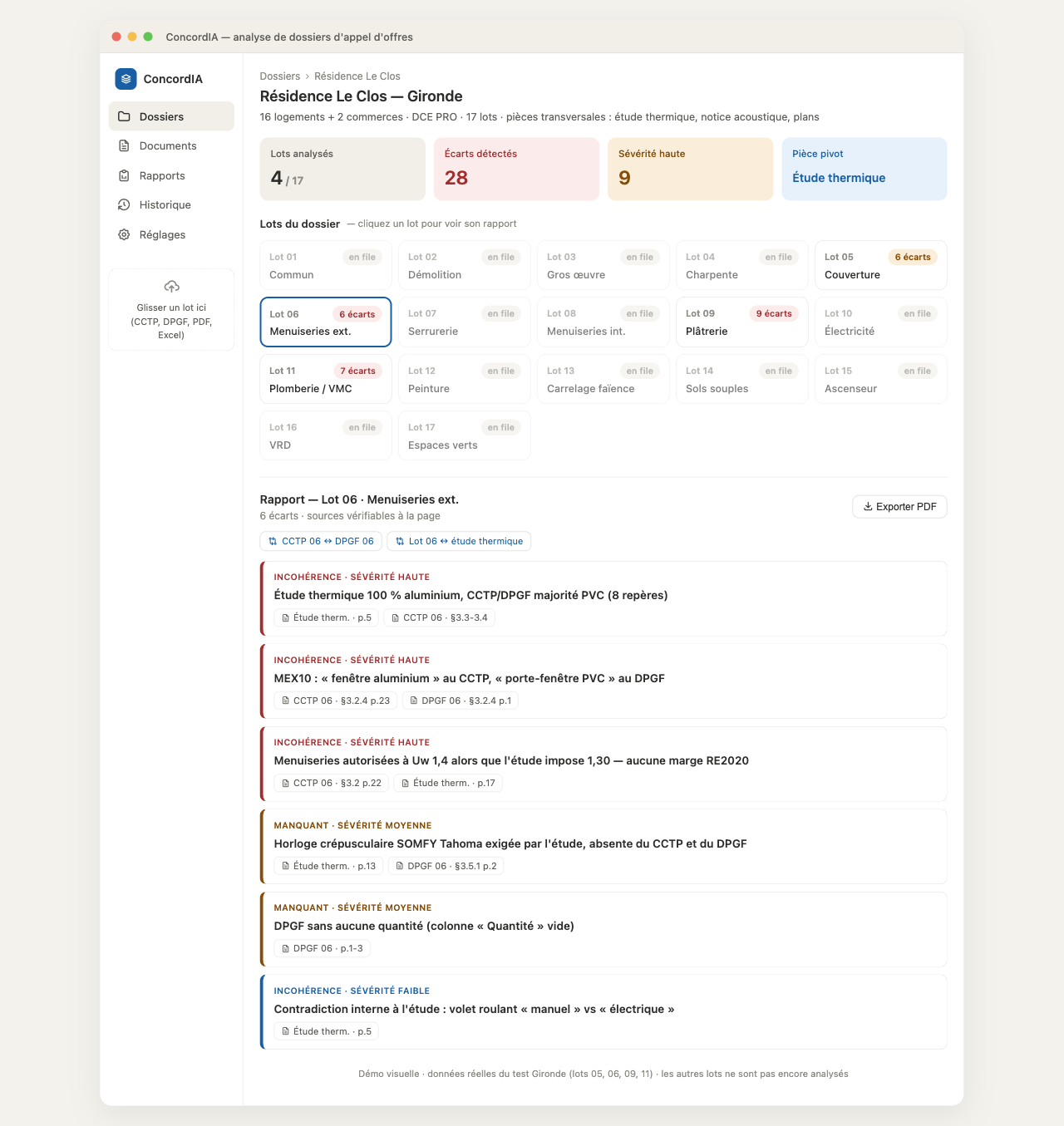Toggle the CCTP 06 ↔ DPGF 06 filter
Image resolution: width=1064 pixels, height=1126 pixels.
[x=321, y=541]
